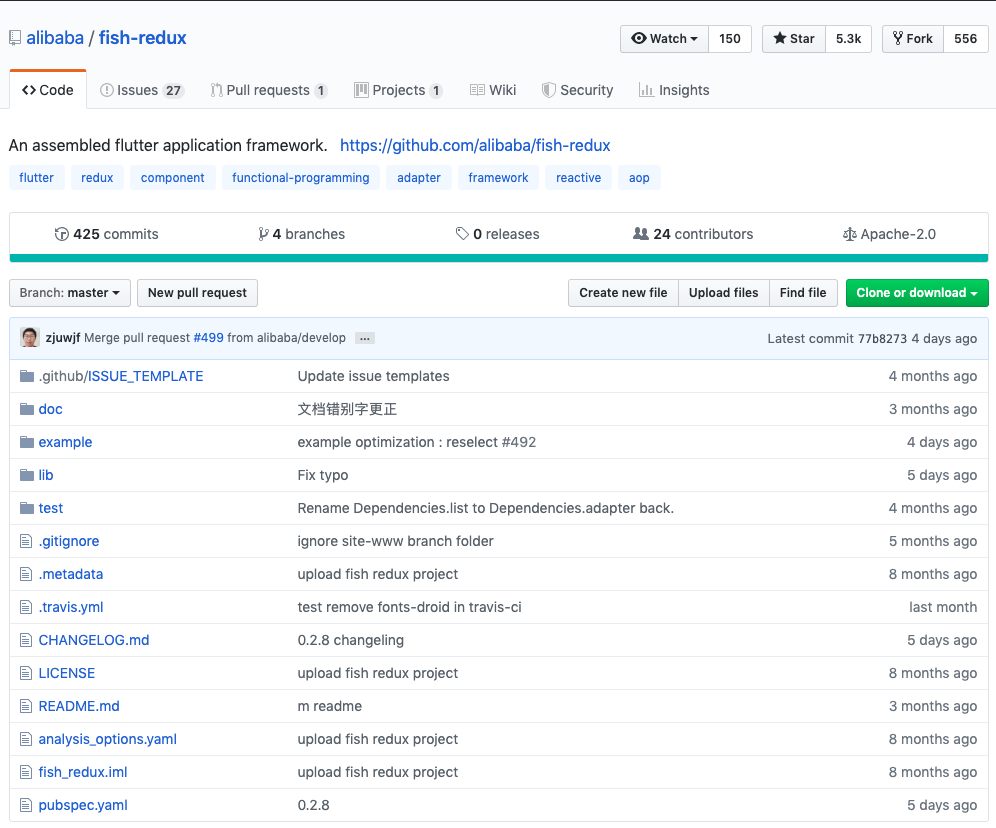
Task: Open the '0.2.8 changeling' commit message
Action: coord(351,640)
